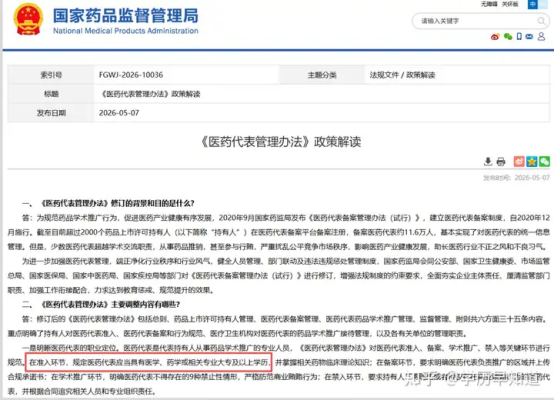Click the English name National Medical Products Administration
Screen dimensions: 554x400
(x=125, y=31)
